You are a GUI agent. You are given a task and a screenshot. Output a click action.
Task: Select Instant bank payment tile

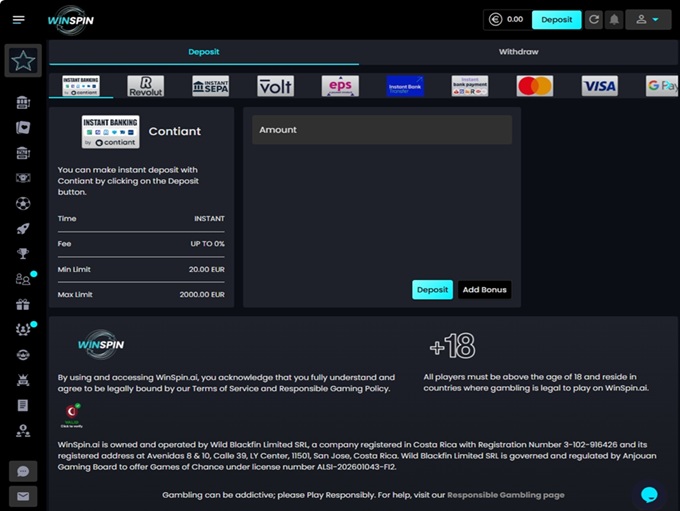pyautogui.click(x=470, y=86)
